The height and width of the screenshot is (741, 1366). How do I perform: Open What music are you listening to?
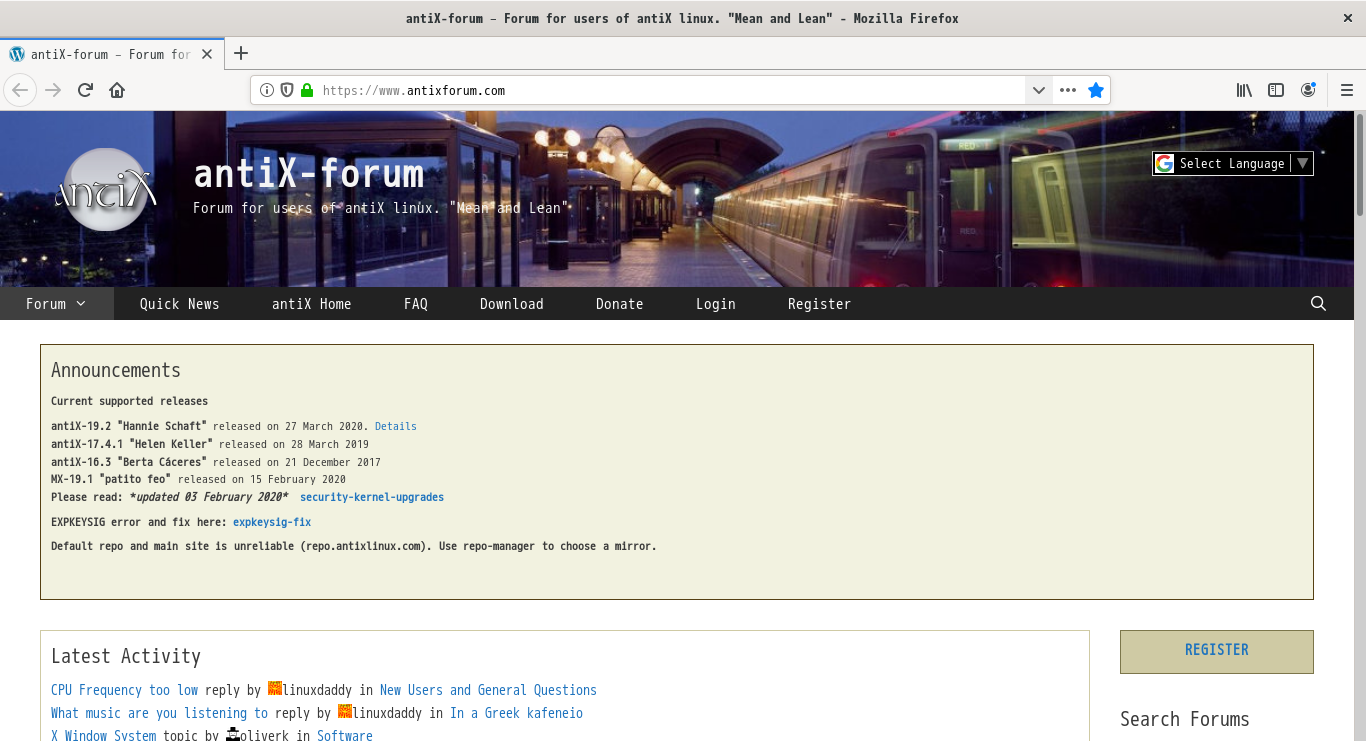[x=159, y=713]
